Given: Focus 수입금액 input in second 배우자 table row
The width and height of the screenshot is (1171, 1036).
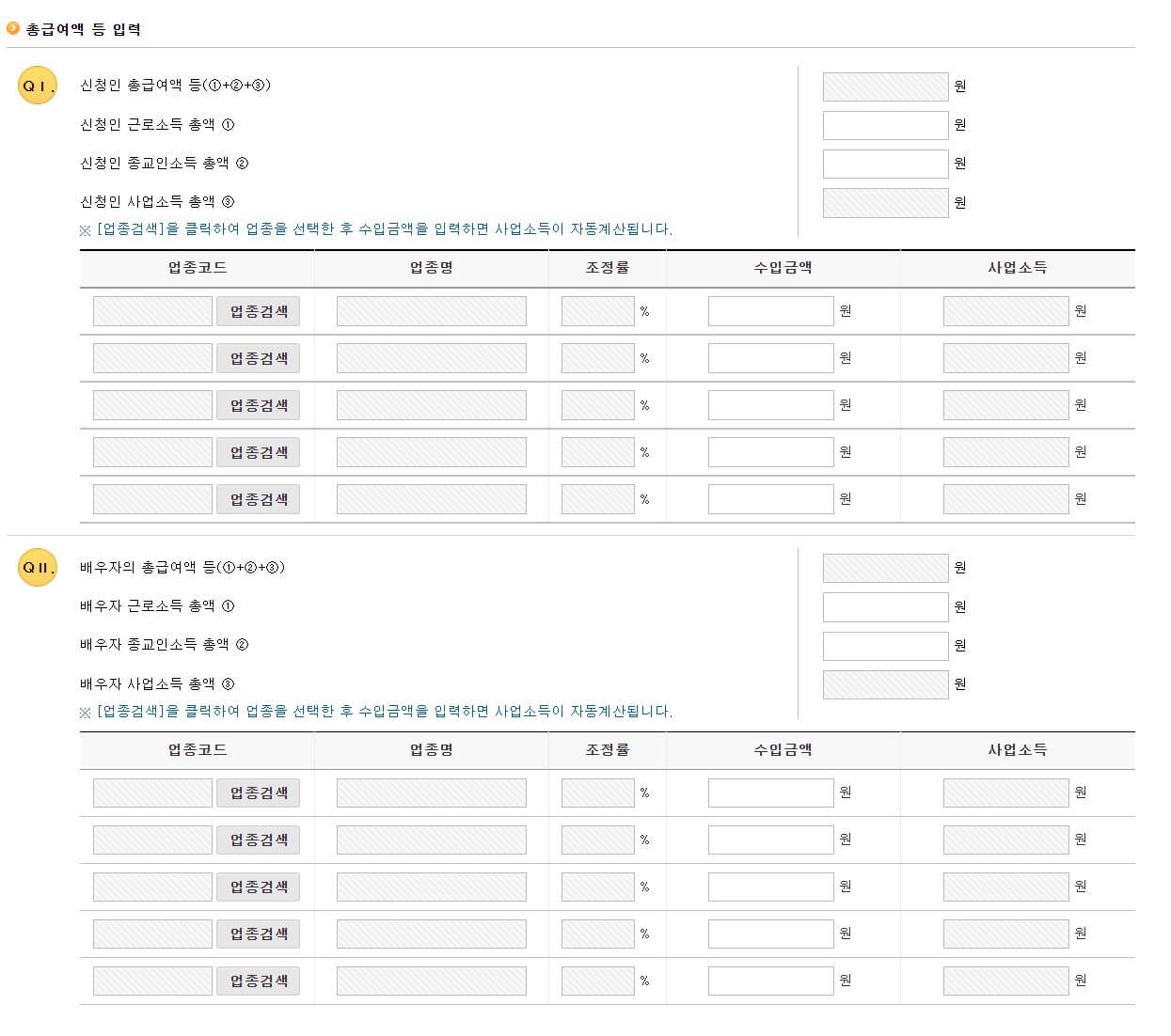Looking at the screenshot, I should (770, 840).
